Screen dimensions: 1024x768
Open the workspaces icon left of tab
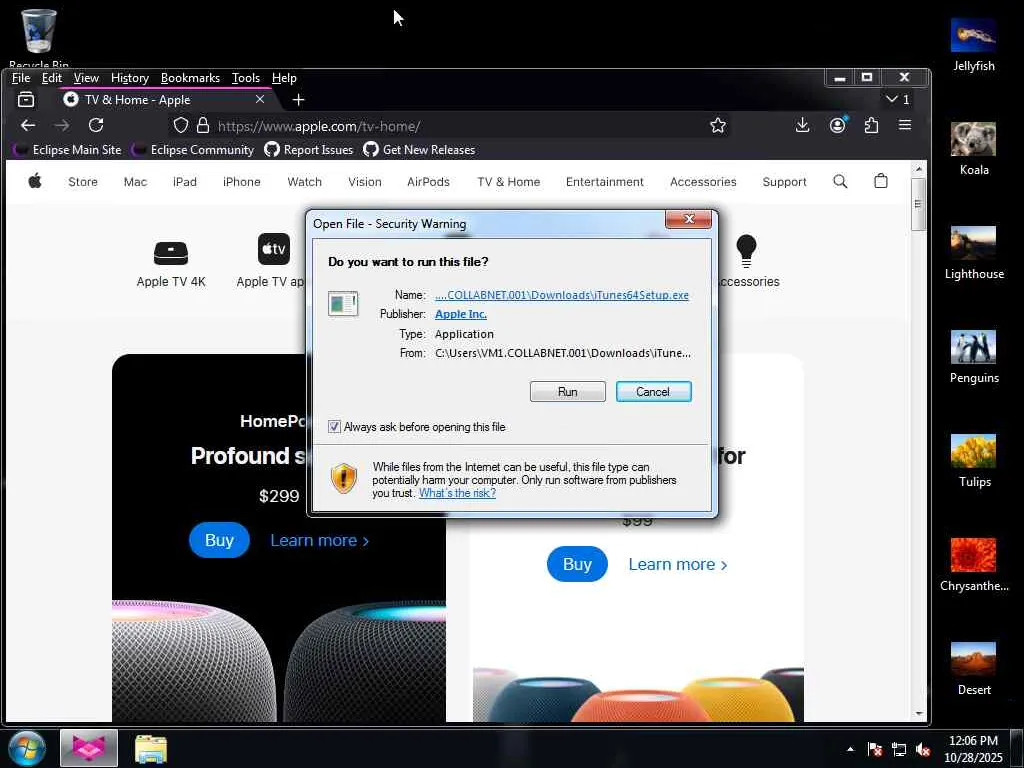26,99
